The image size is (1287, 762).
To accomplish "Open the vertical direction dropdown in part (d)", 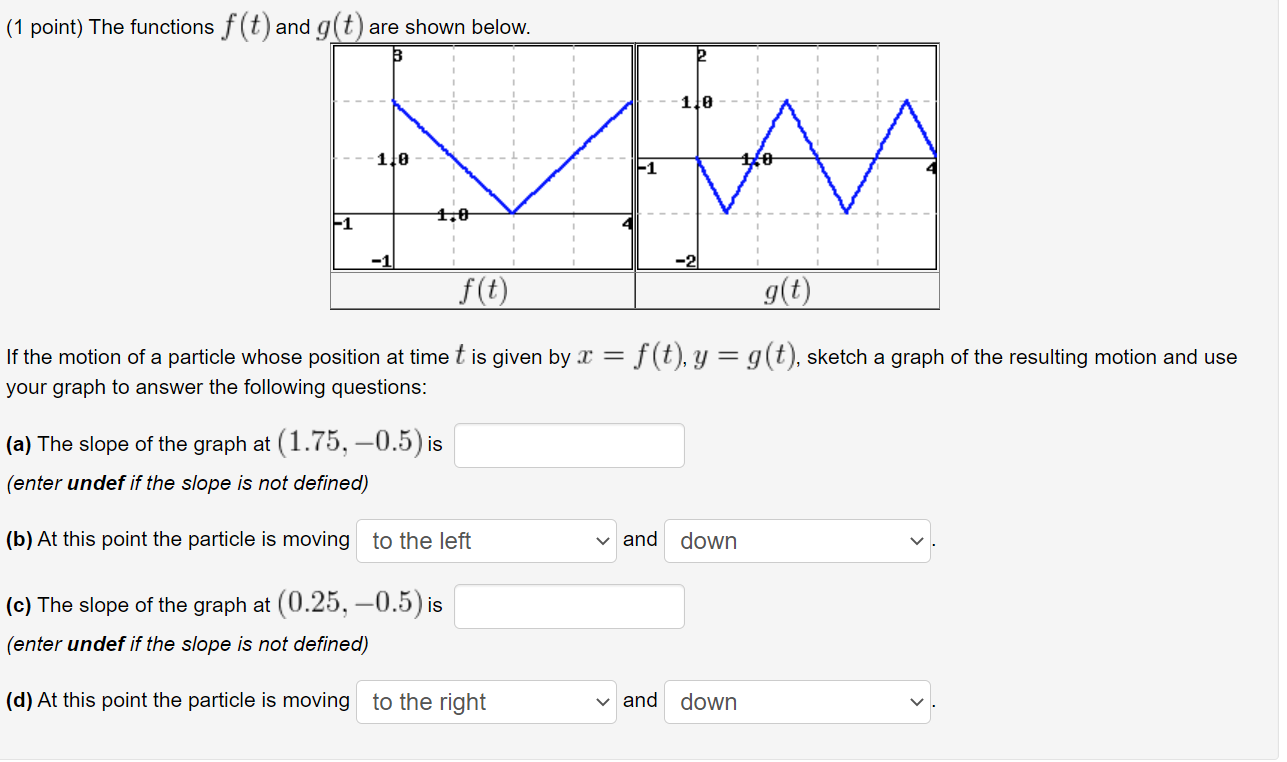I will coord(797,701).
